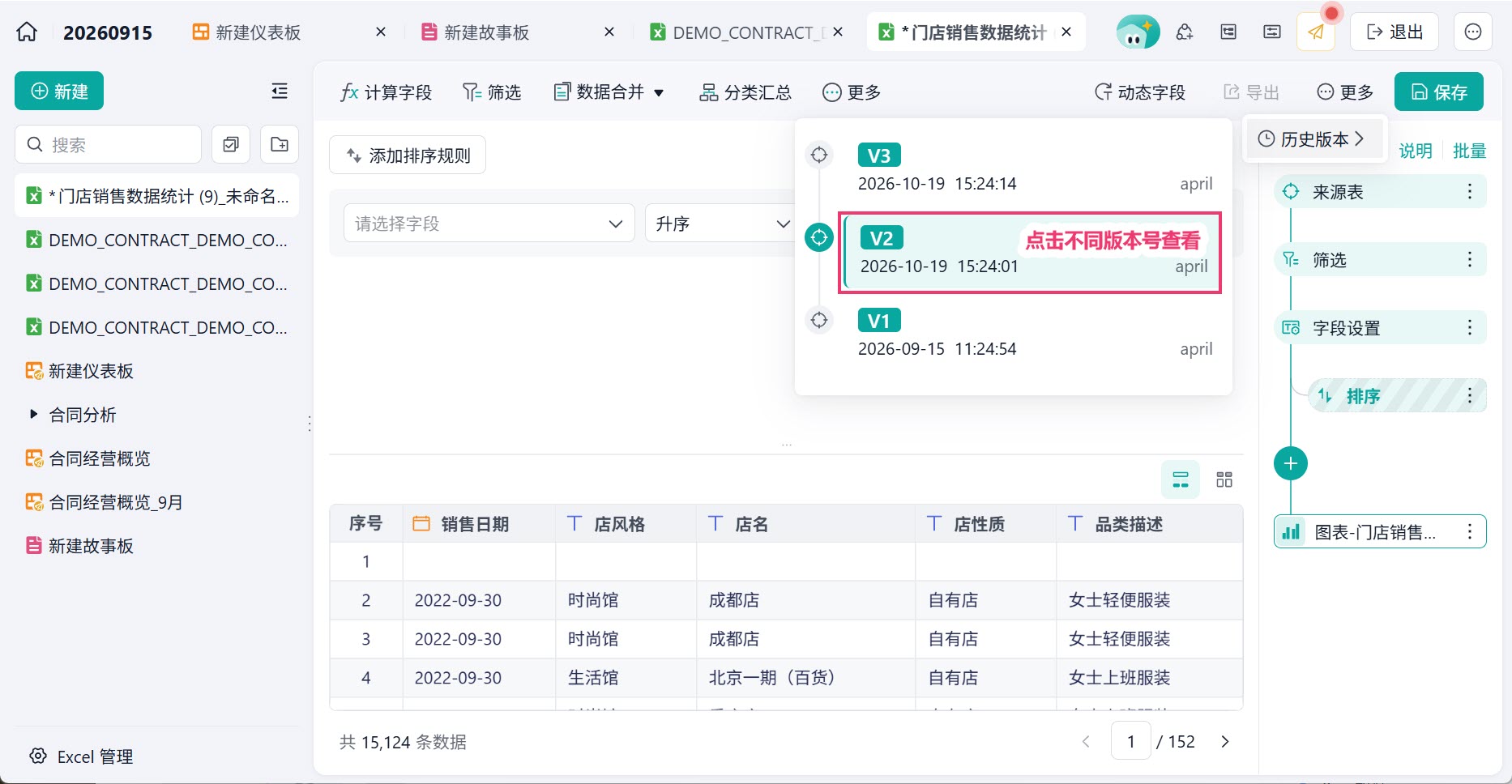This screenshot has height=784, width=1512.
Task: Select the V1 version marker icon
Action: [x=819, y=320]
